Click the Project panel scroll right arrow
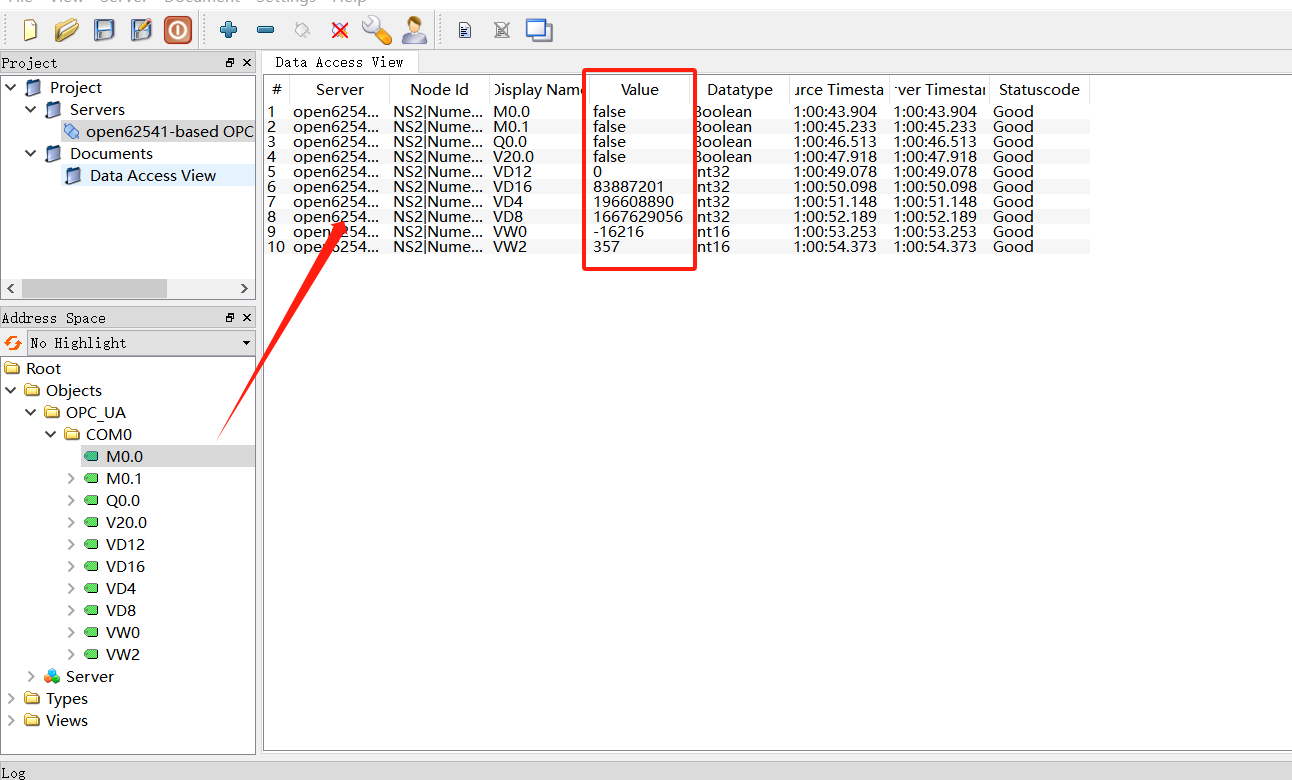Screen dimensions: 1292x780 (244, 288)
